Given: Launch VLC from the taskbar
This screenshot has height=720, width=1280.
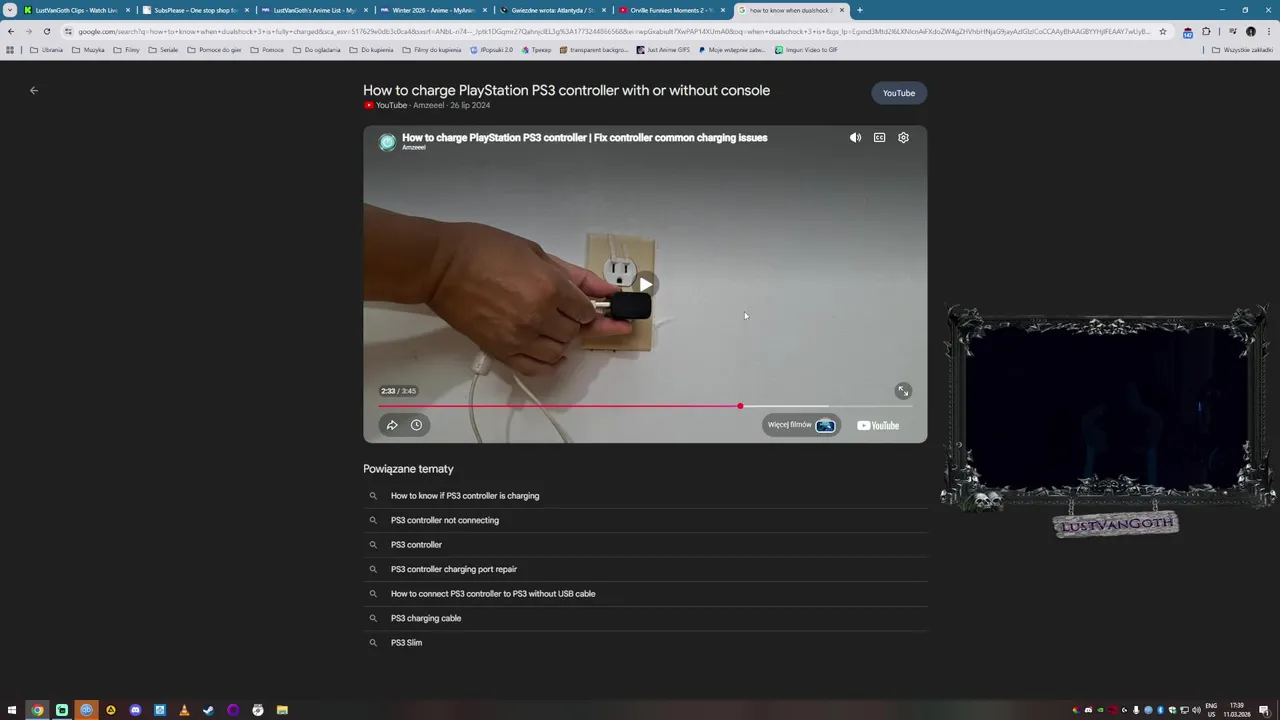Looking at the screenshot, I should pos(184,710).
